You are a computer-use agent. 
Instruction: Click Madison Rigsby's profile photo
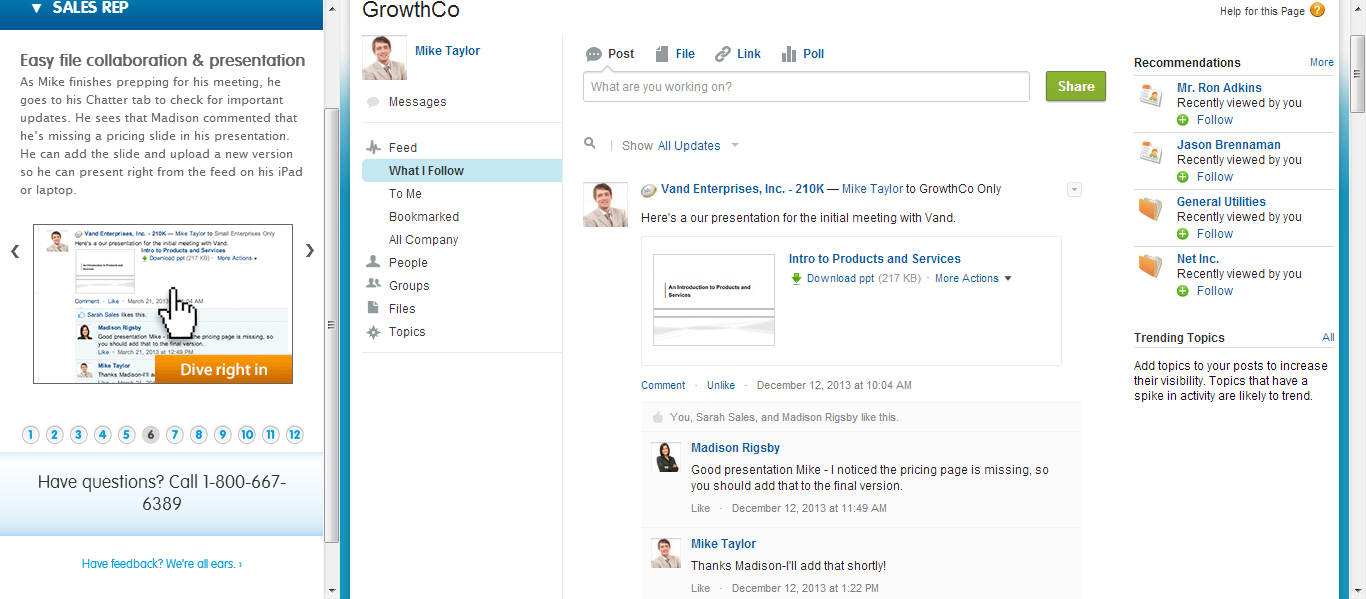(667, 457)
